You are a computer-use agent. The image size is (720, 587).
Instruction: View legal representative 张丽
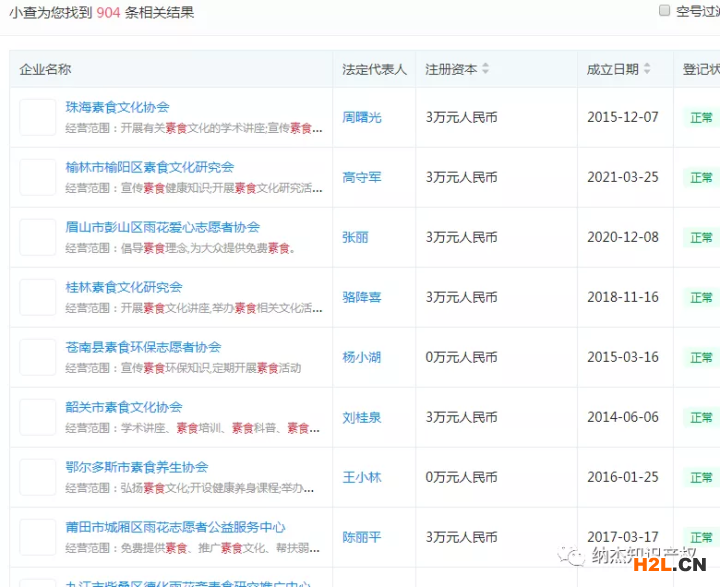355,237
